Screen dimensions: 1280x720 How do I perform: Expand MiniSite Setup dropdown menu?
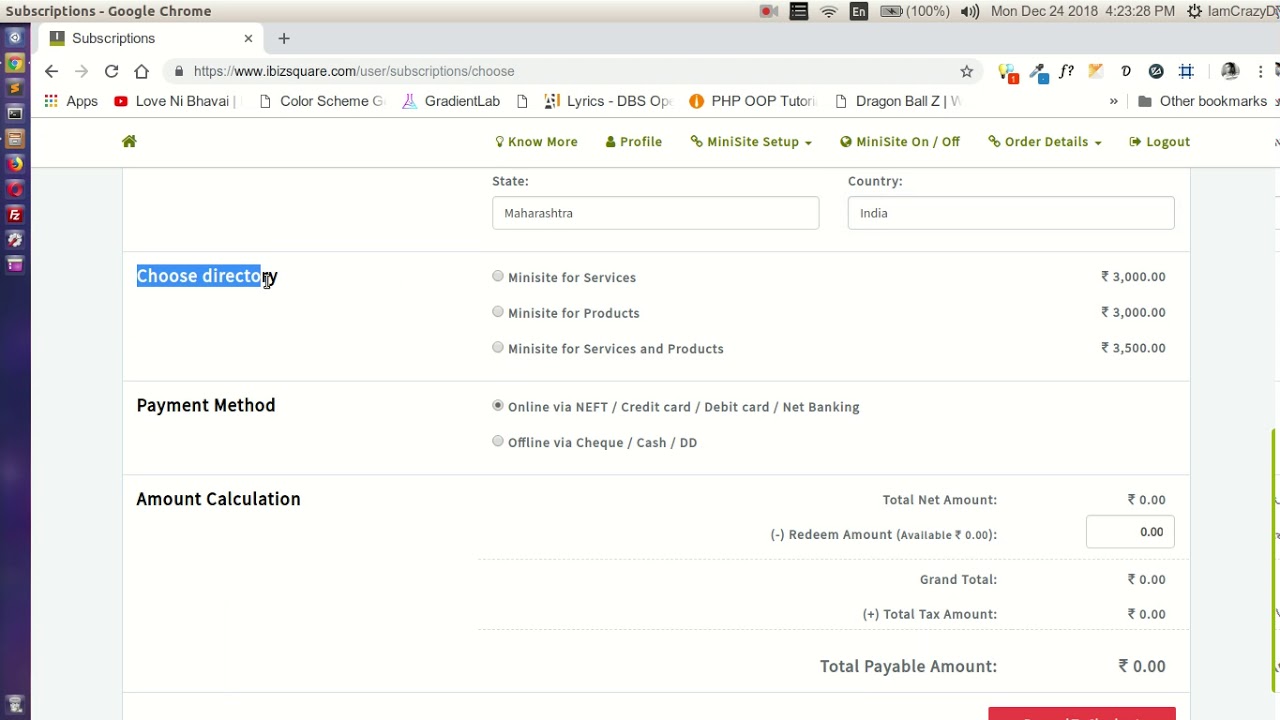(x=751, y=142)
